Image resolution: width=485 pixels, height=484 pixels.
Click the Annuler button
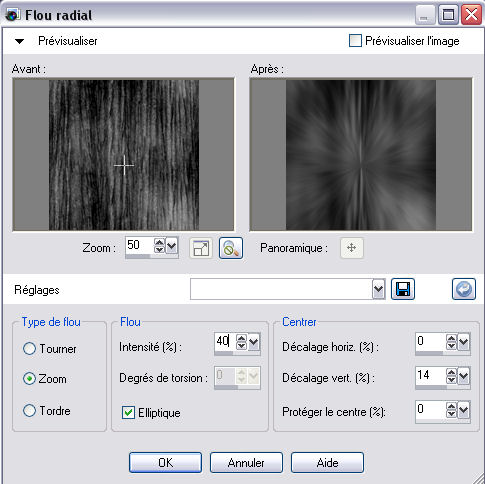point(246,462)
